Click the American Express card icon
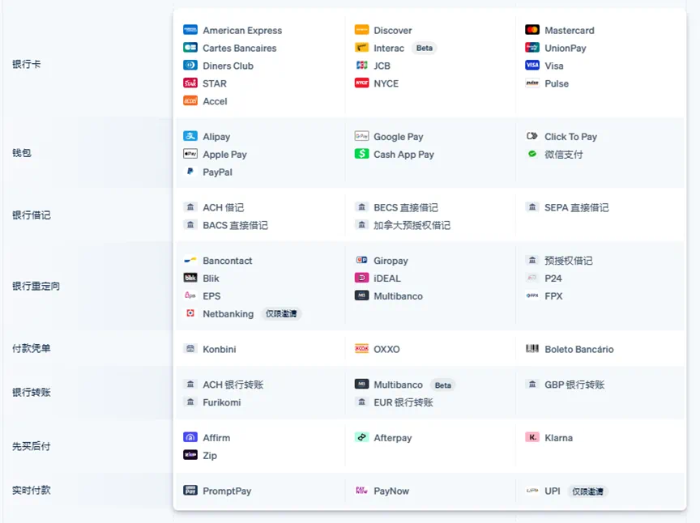 (x=190, y=30)
